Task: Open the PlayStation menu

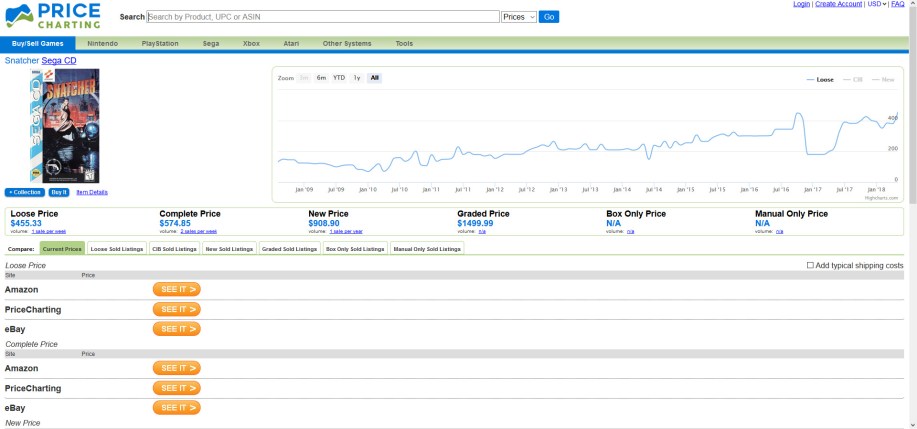Action: pyautogui.click(x=160, y=44)
